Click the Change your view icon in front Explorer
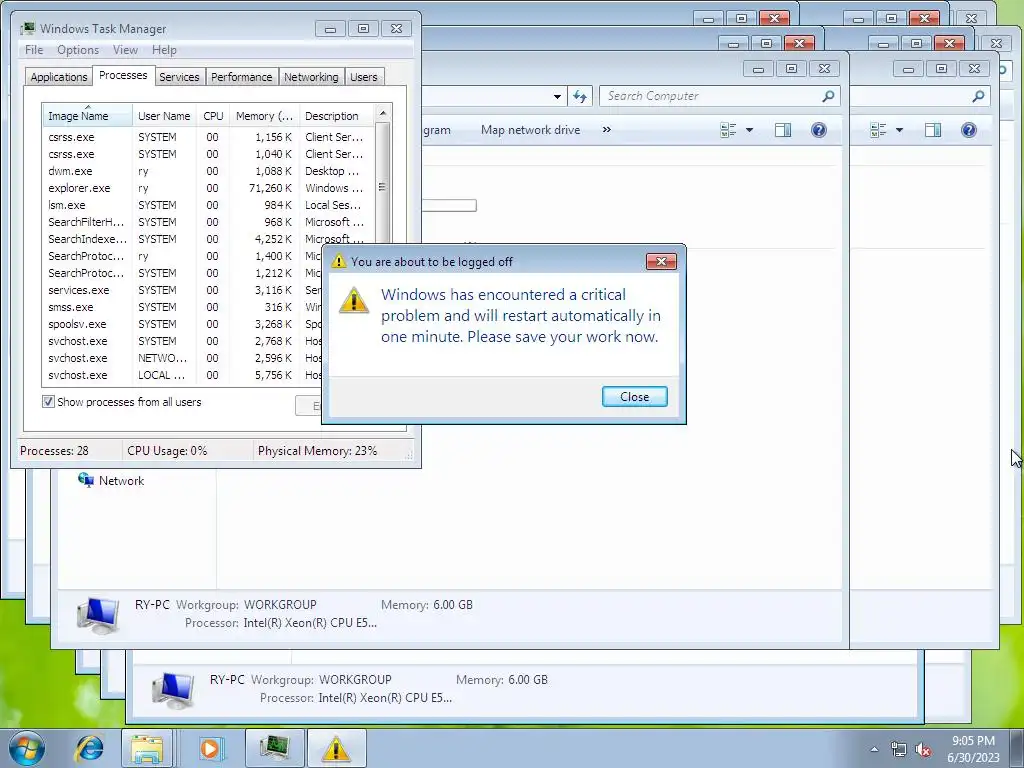The height and width of the screenshot is (768, 1024). point(728,130)
